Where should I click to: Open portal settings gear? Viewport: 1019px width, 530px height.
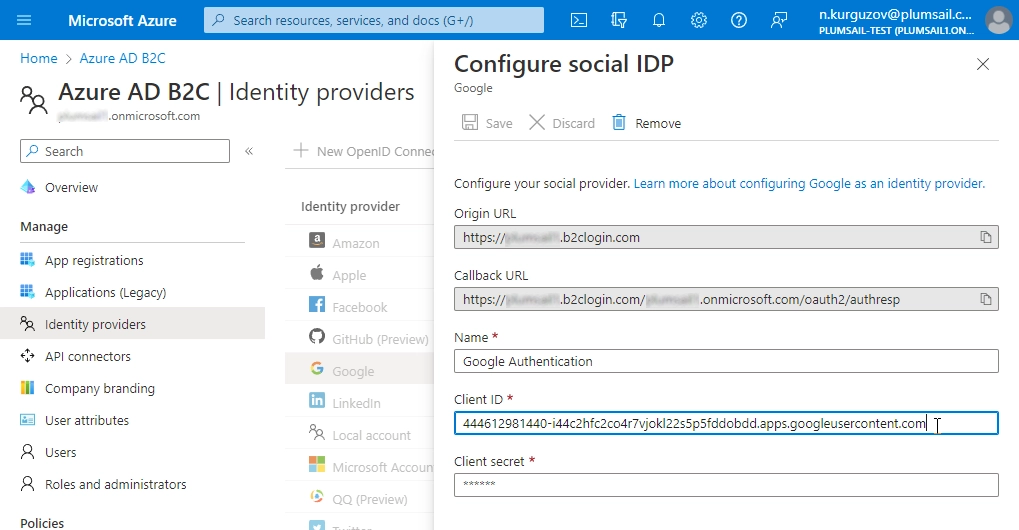click(699, 20)
